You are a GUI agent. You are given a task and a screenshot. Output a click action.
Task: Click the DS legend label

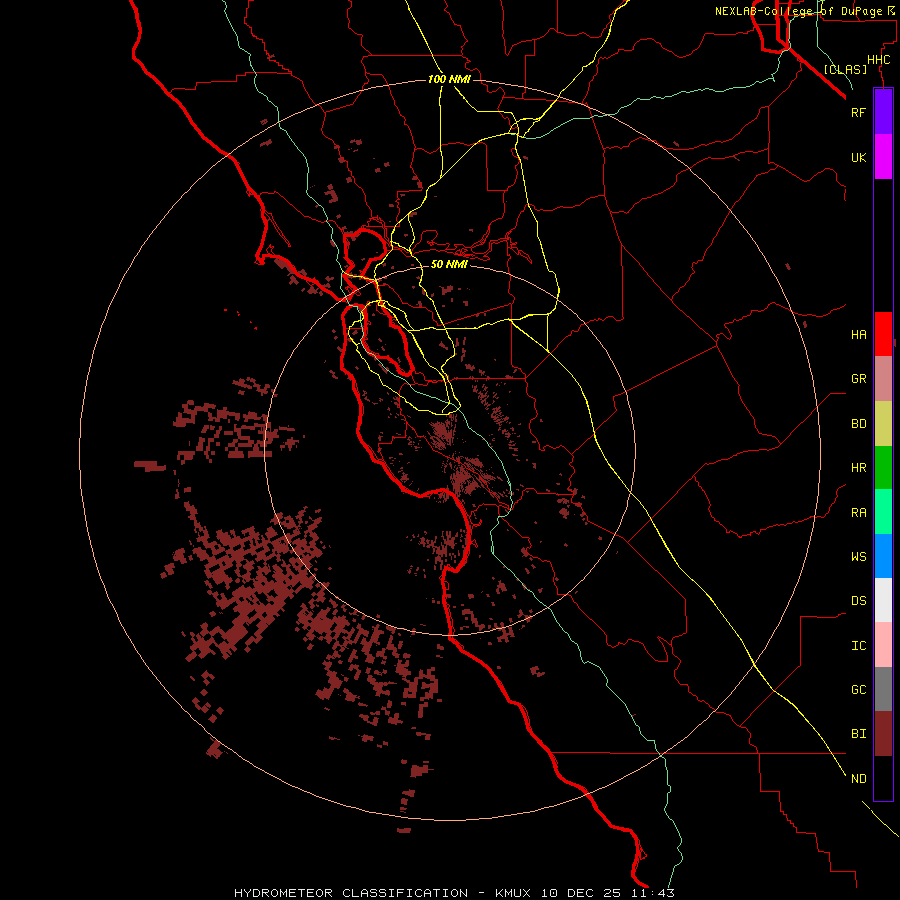tap(858, 601)
